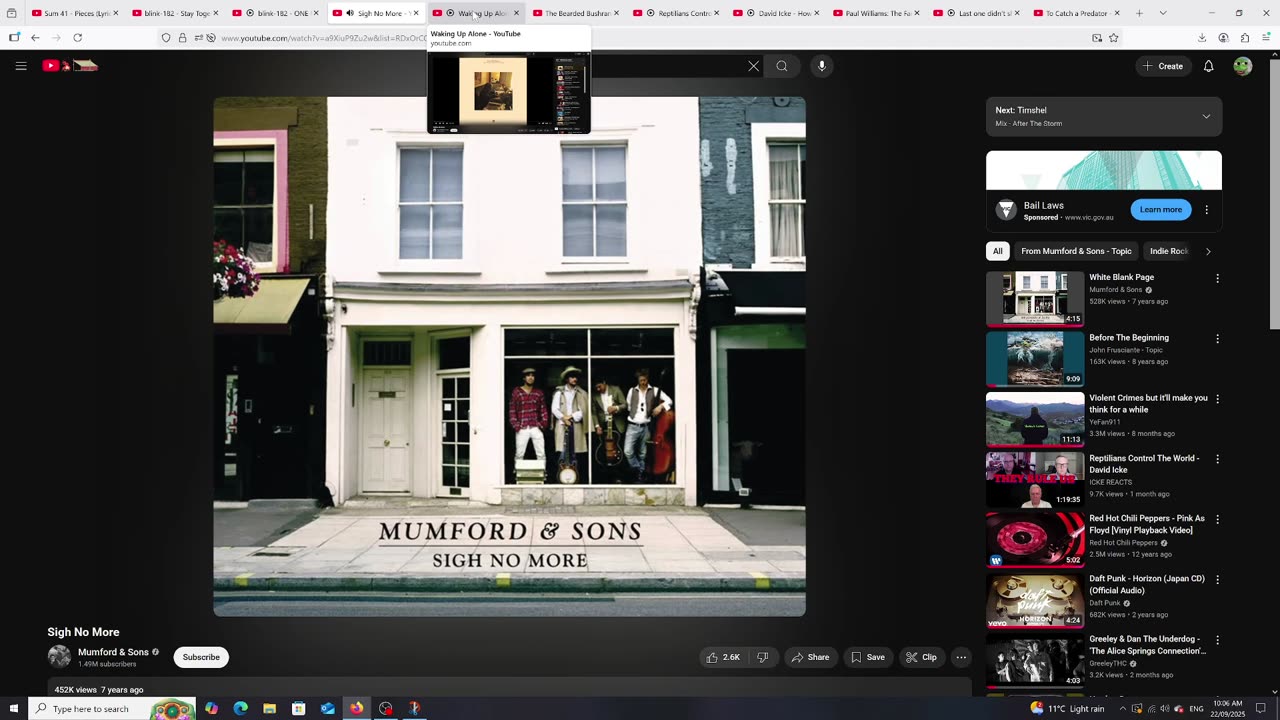1280x720 pixels.
Task: Open Firefox View tab overview
Action: pyautogui.click(x=12, y=13)
